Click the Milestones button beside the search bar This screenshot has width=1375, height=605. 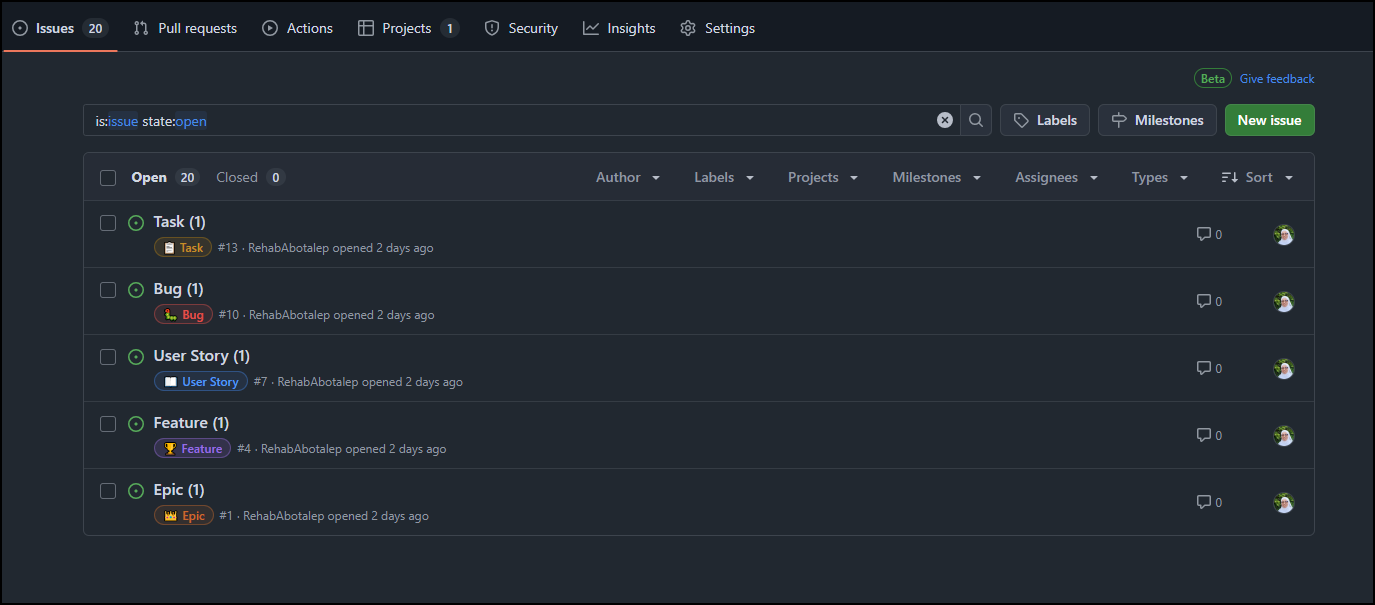tap(1157, 120)
